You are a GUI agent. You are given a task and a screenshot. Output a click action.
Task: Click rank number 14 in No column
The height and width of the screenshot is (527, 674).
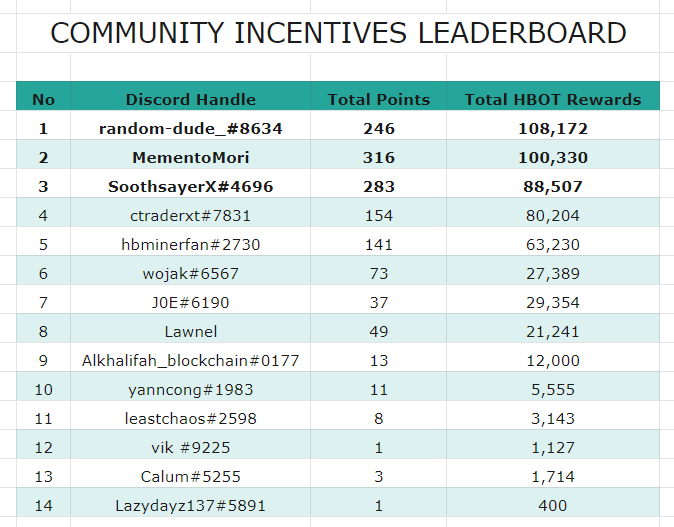point(43,506)
